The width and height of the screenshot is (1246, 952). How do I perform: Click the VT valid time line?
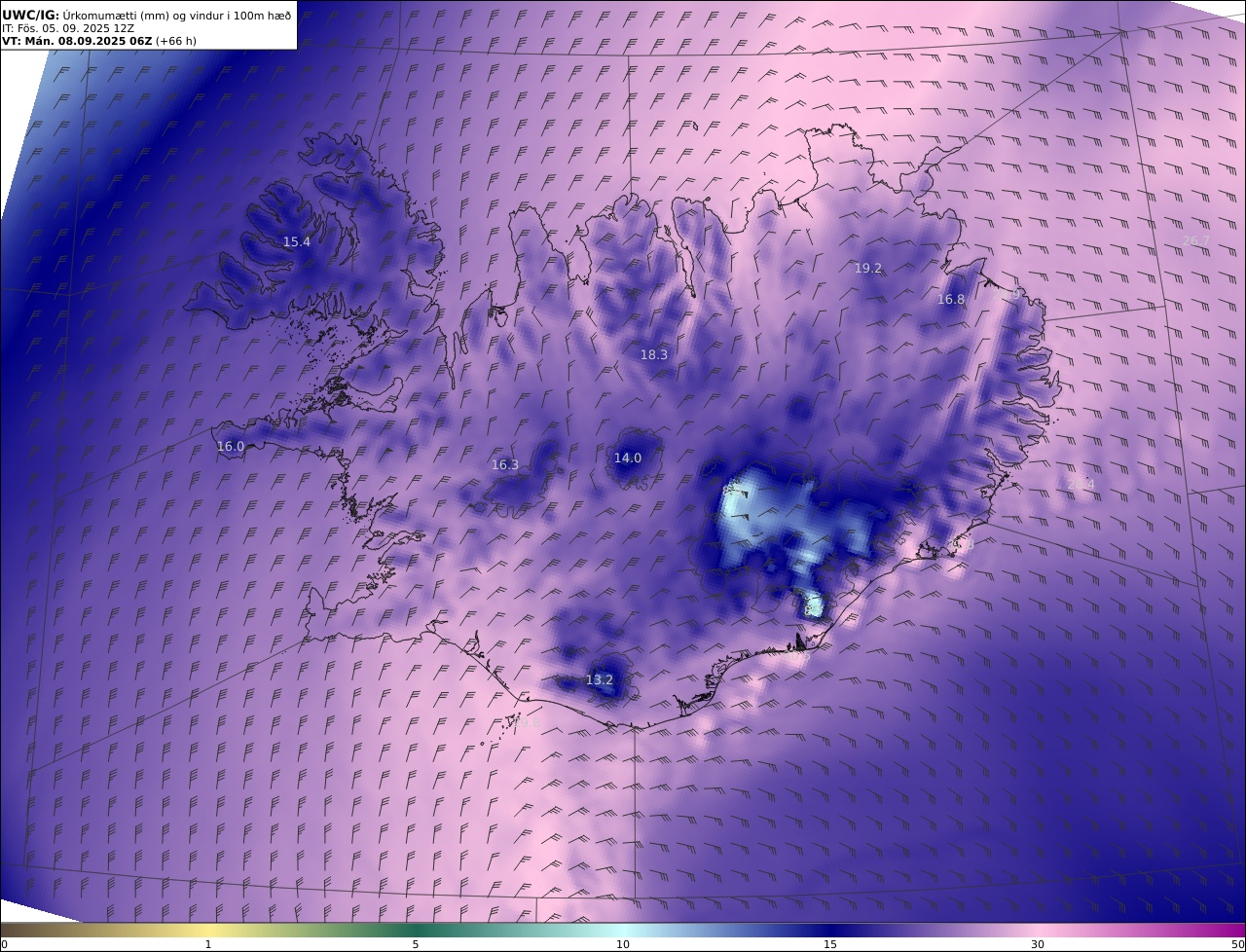click(x=99, y=41)
